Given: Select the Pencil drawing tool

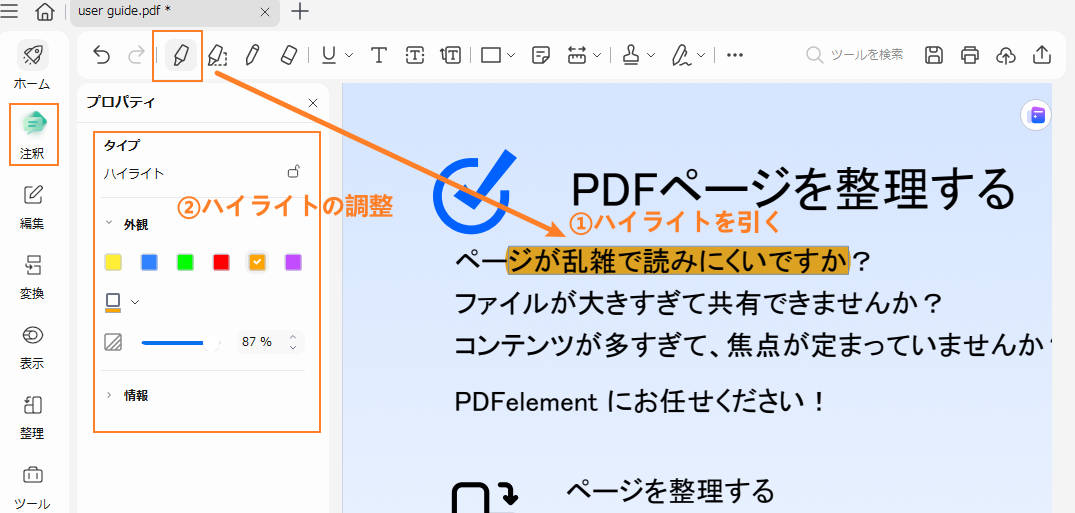Looking at the screenshot, I should tap(252, 55).
